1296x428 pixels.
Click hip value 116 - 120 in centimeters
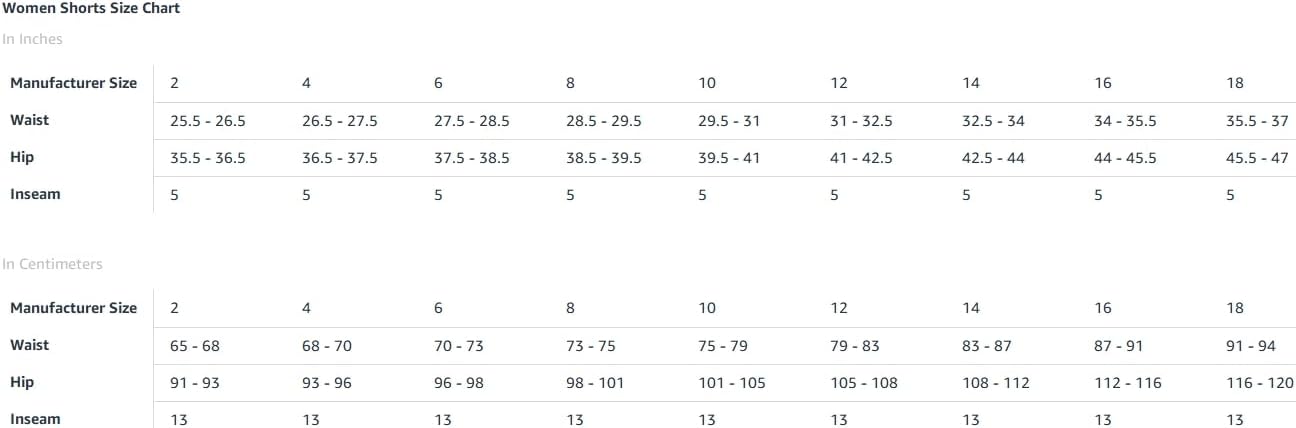coord(1260,383)
